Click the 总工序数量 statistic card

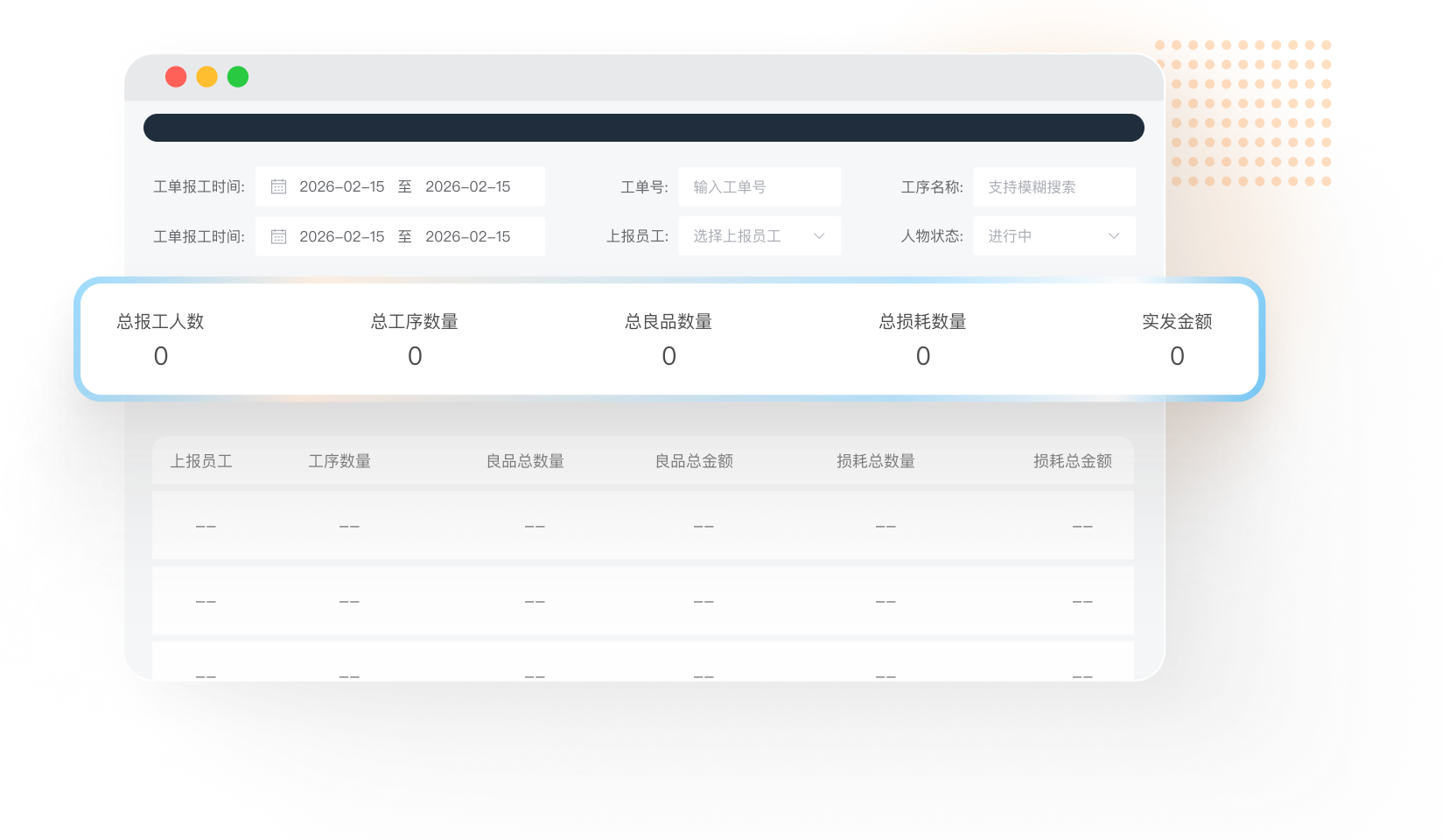(415, 339)
